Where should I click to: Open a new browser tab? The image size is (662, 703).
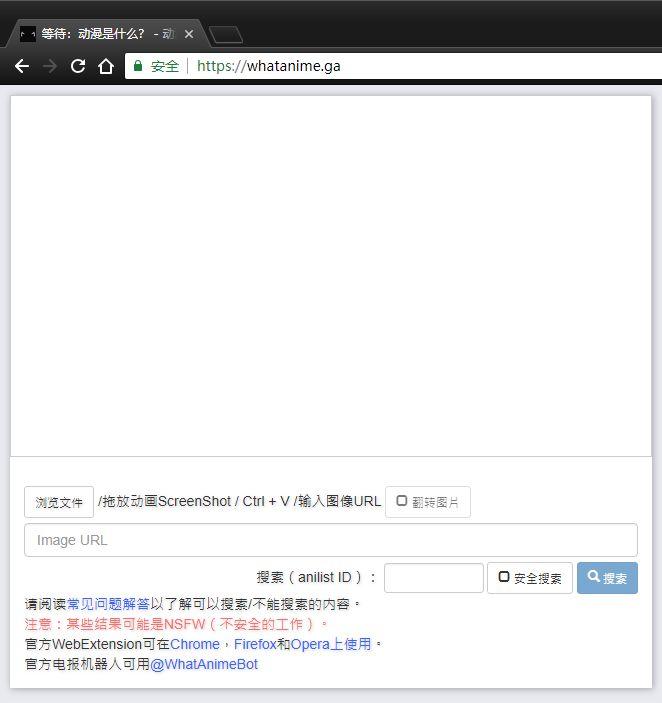[x=226, y=35]
